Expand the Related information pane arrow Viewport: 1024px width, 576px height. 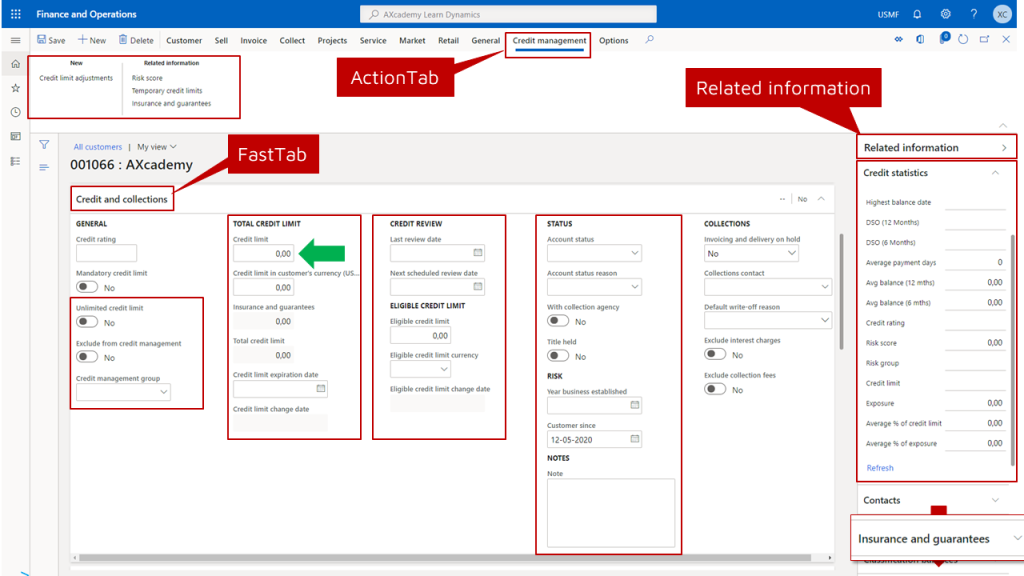(x=1004, y=148)
